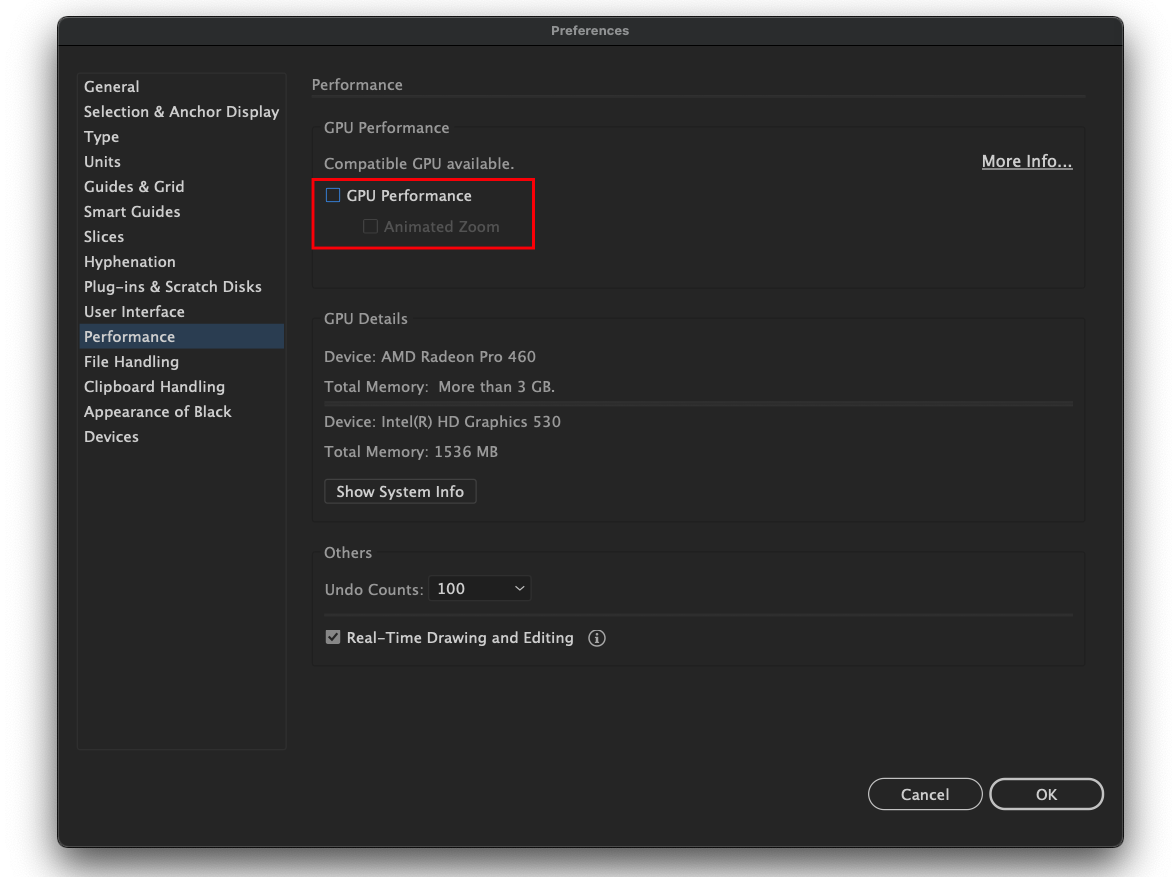Select Appearance of Black section
Image resolution: width=1172 pixels, height=877 pixels.
point(157,411)
